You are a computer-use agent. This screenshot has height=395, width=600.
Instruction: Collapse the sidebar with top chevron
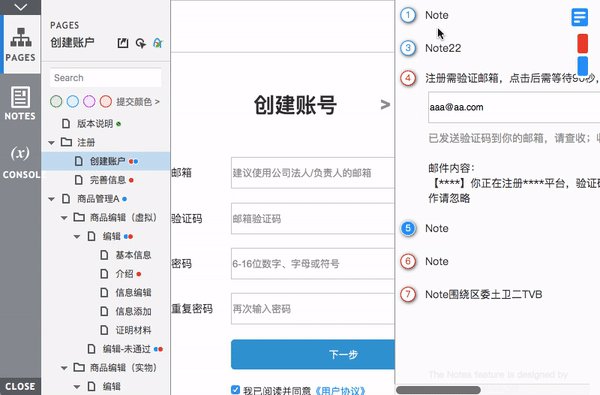coord(20,7)
